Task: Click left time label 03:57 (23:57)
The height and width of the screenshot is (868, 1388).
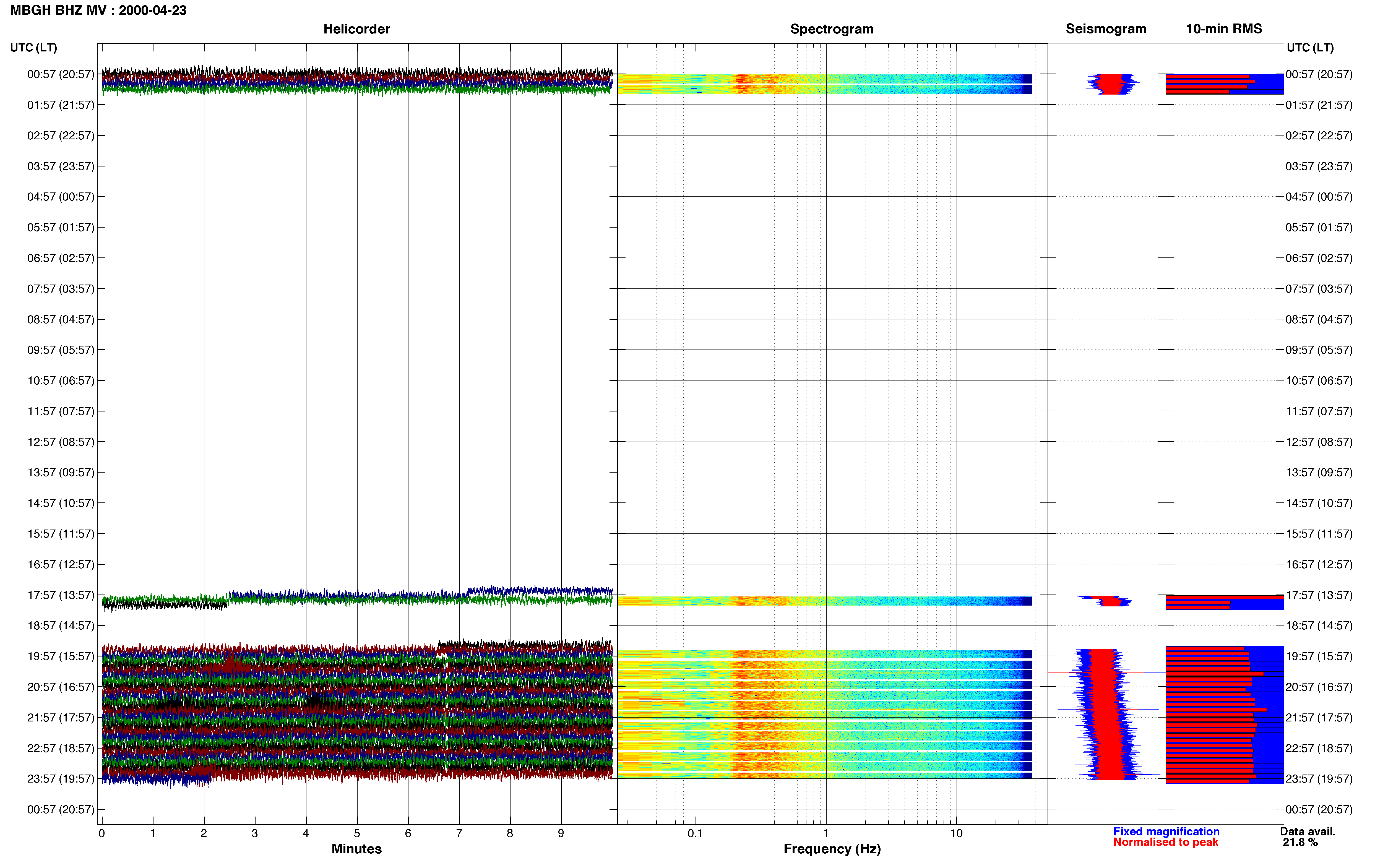Action: 61,166
